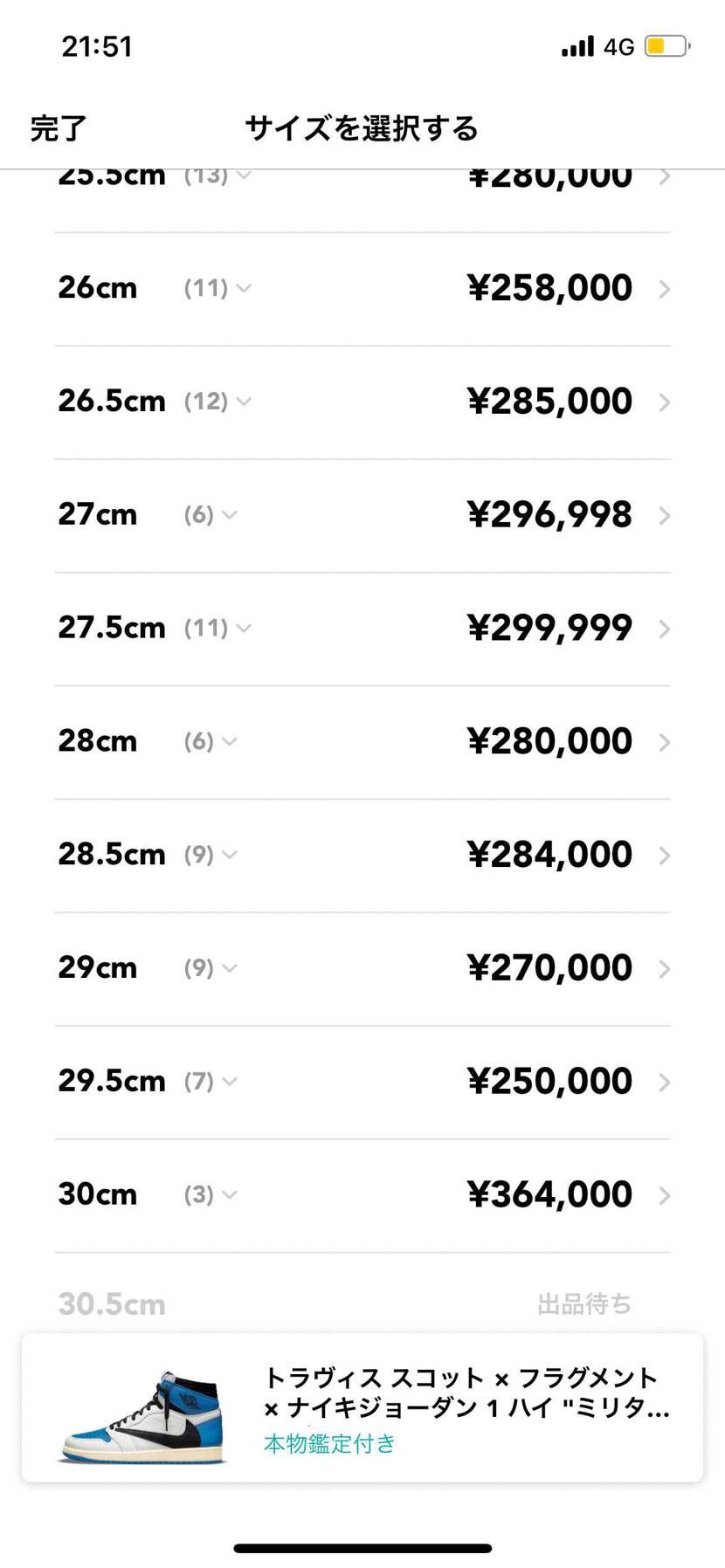The width and height of the screenshot is (725, 1568).
Task: Expand the 27cm (6) listings dropdown
Action: coord(211,515)
